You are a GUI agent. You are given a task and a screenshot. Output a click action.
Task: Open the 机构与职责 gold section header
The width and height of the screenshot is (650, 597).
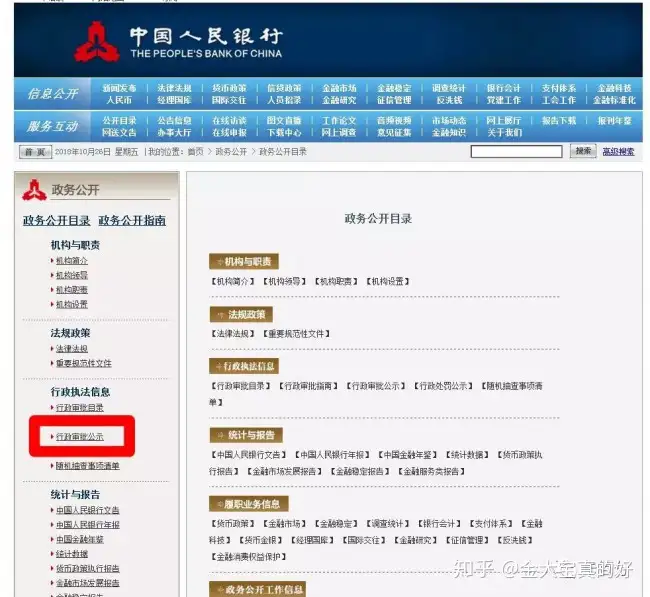pyautogui.click(x=244, y=262)
